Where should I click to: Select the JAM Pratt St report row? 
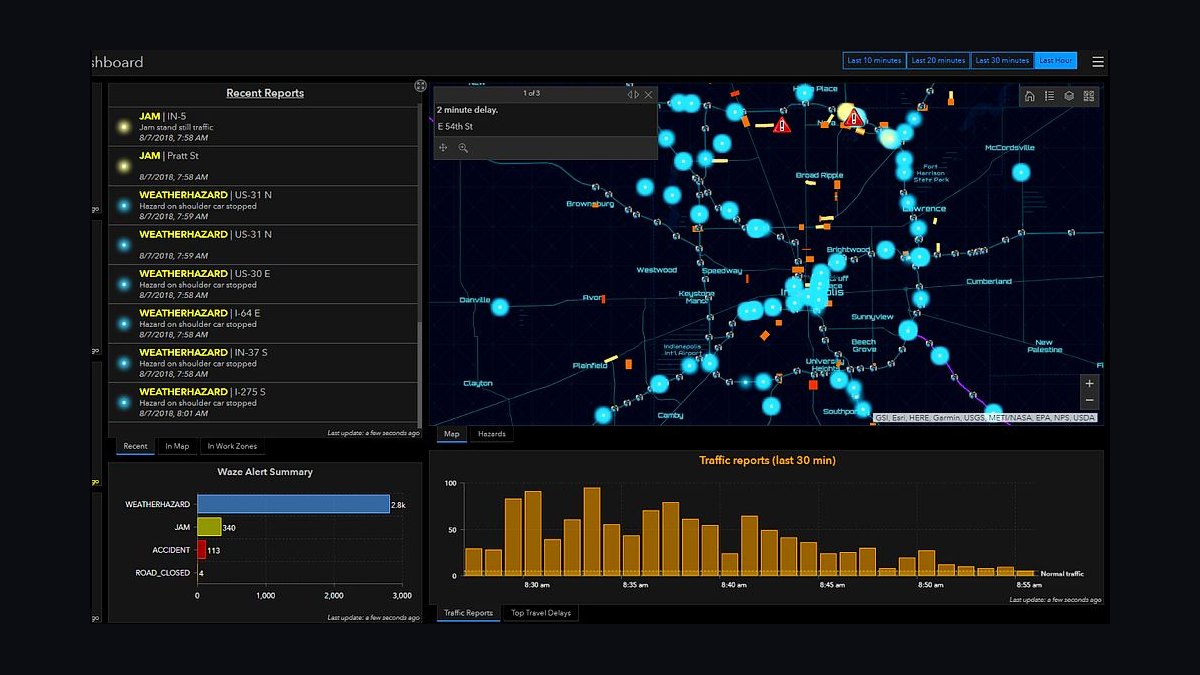click(x=265, y=166)
